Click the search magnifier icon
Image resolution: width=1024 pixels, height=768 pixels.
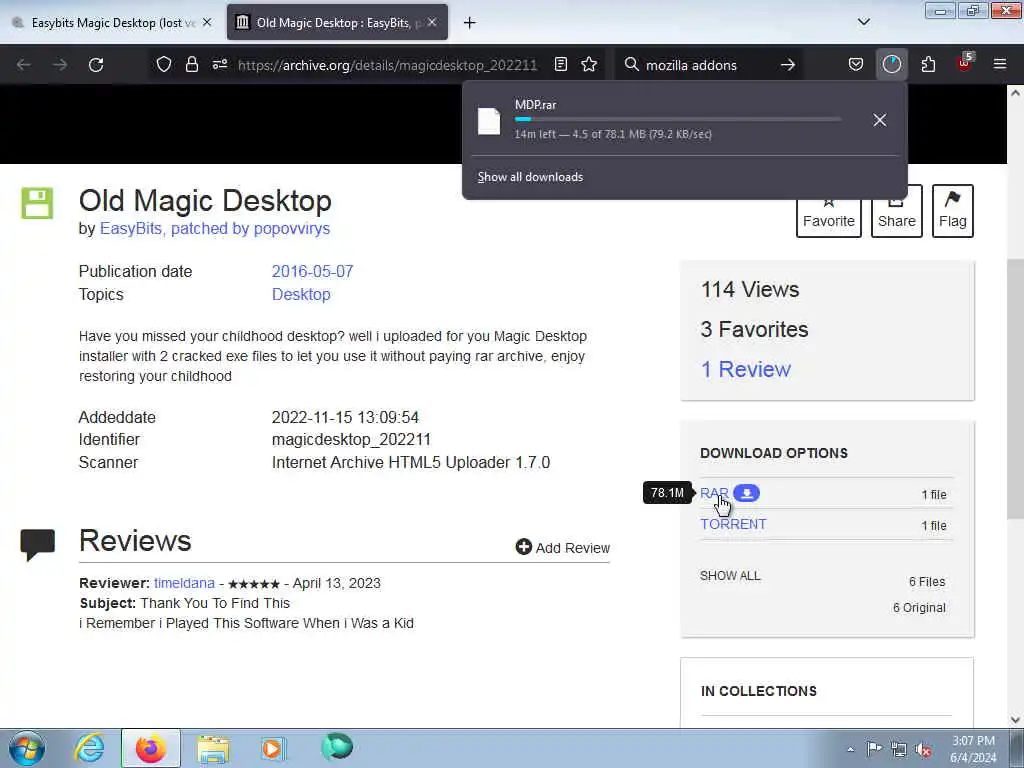[x=632, y=64]
